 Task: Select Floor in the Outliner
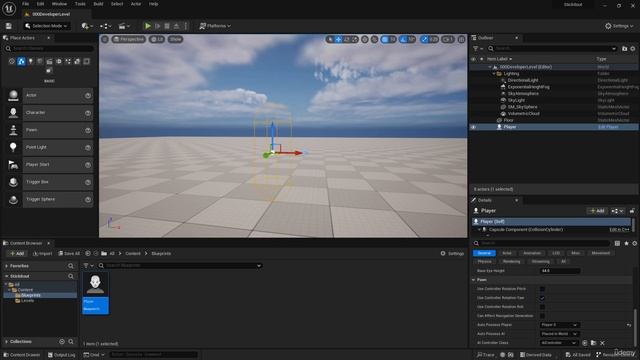(x=508, y=120)
